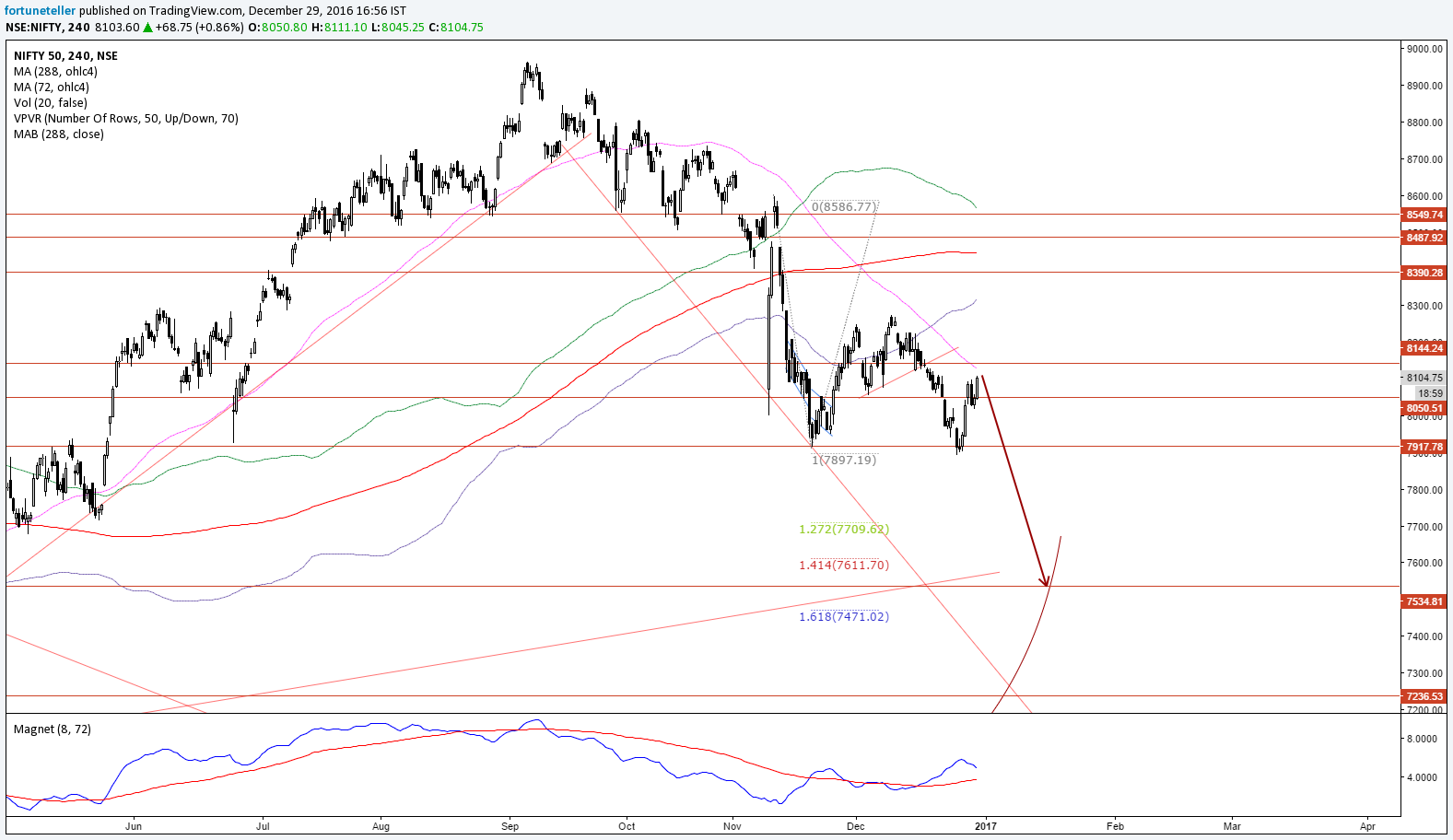This screenshot has height=840, width=1453.
Task: Click the Aug label on time axis
Action: click(x=381, y=826)
